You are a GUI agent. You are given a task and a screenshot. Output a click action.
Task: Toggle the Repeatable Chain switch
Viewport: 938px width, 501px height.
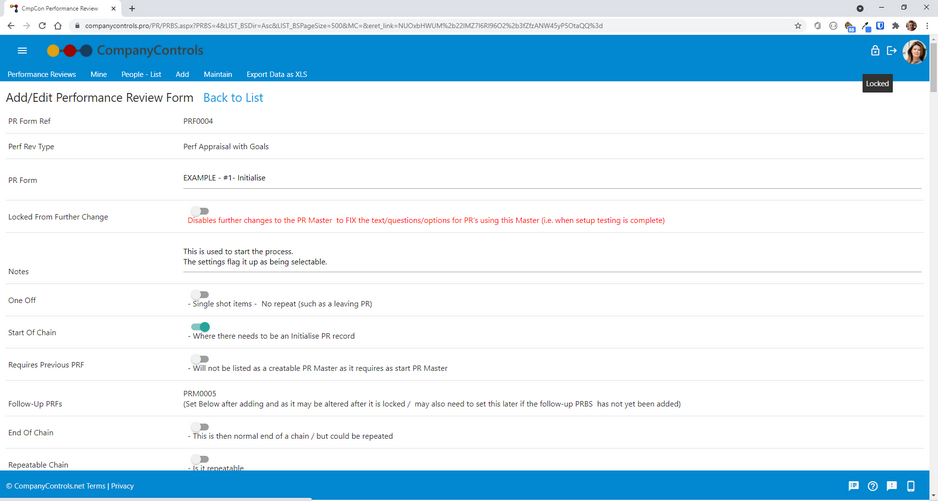click(x=200, y=459)
